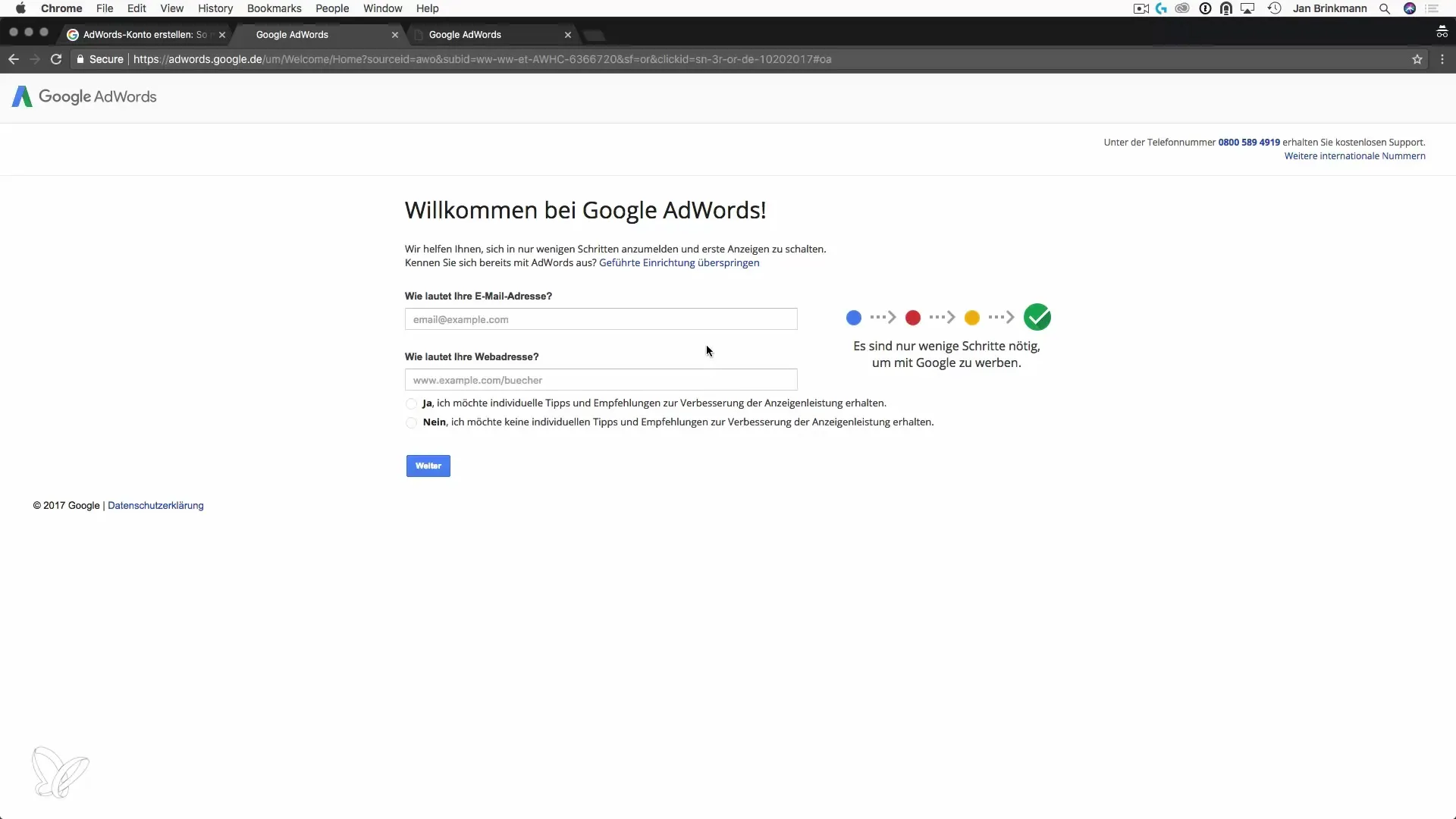1456x819 pixels.
Task: Click the blue step circle
Action: coord(854,318)
